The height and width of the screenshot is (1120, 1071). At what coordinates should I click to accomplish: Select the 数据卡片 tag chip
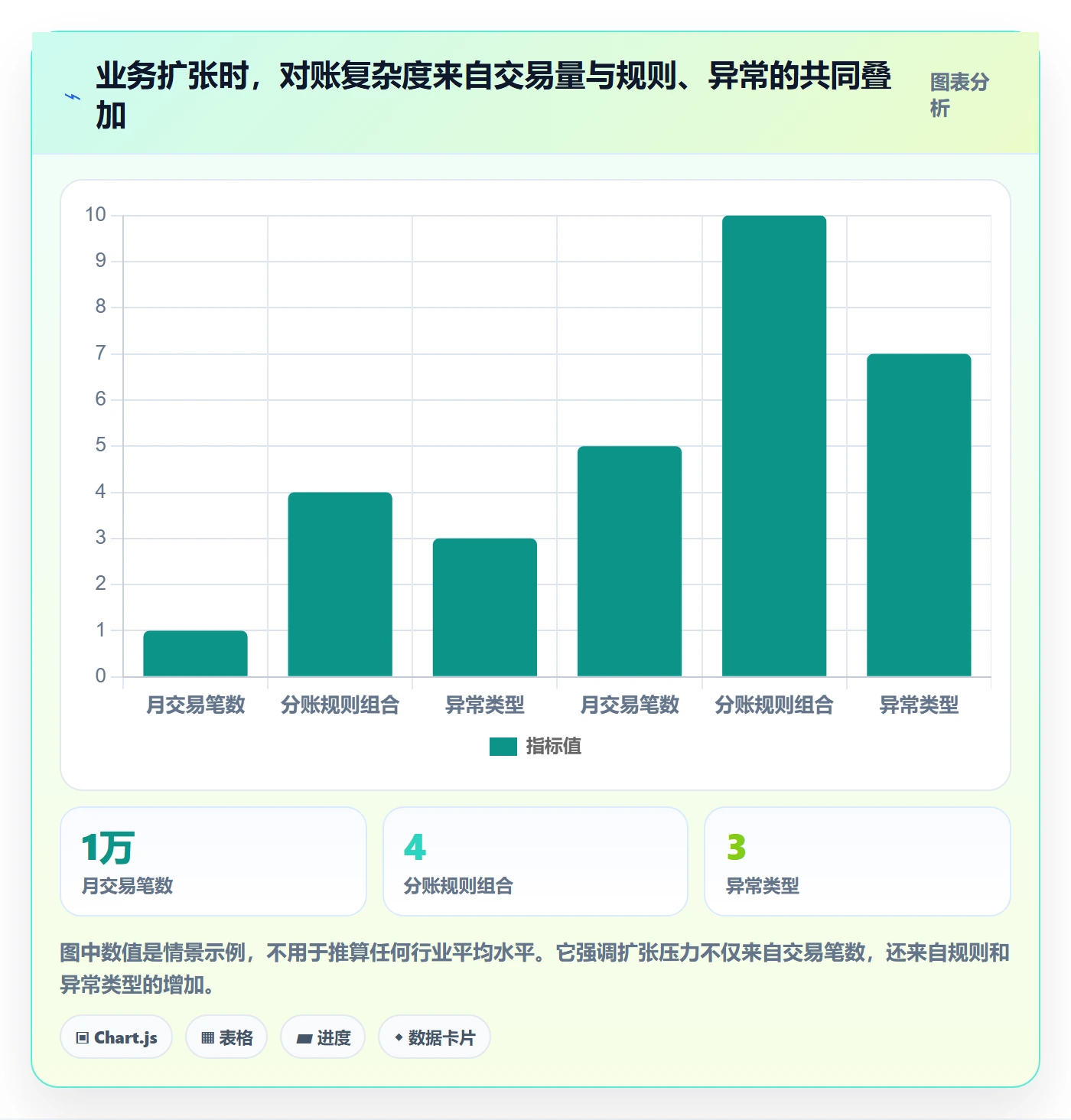[x=435, y=1037]
